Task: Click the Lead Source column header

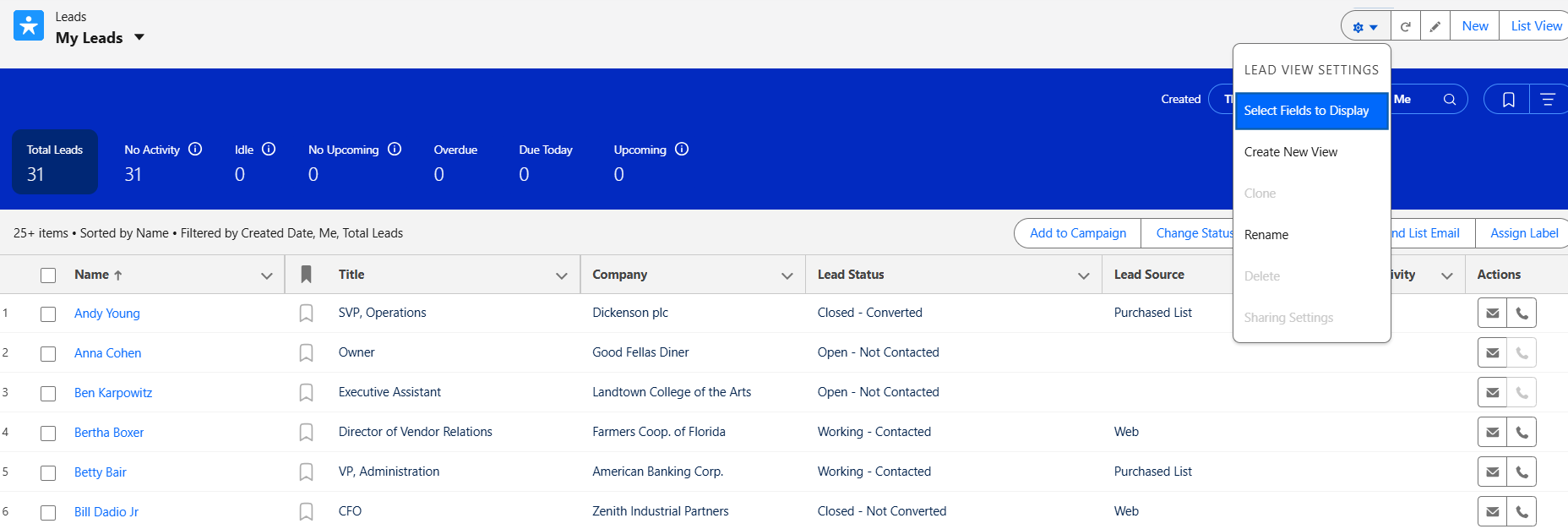Action: pos(1149,275)
